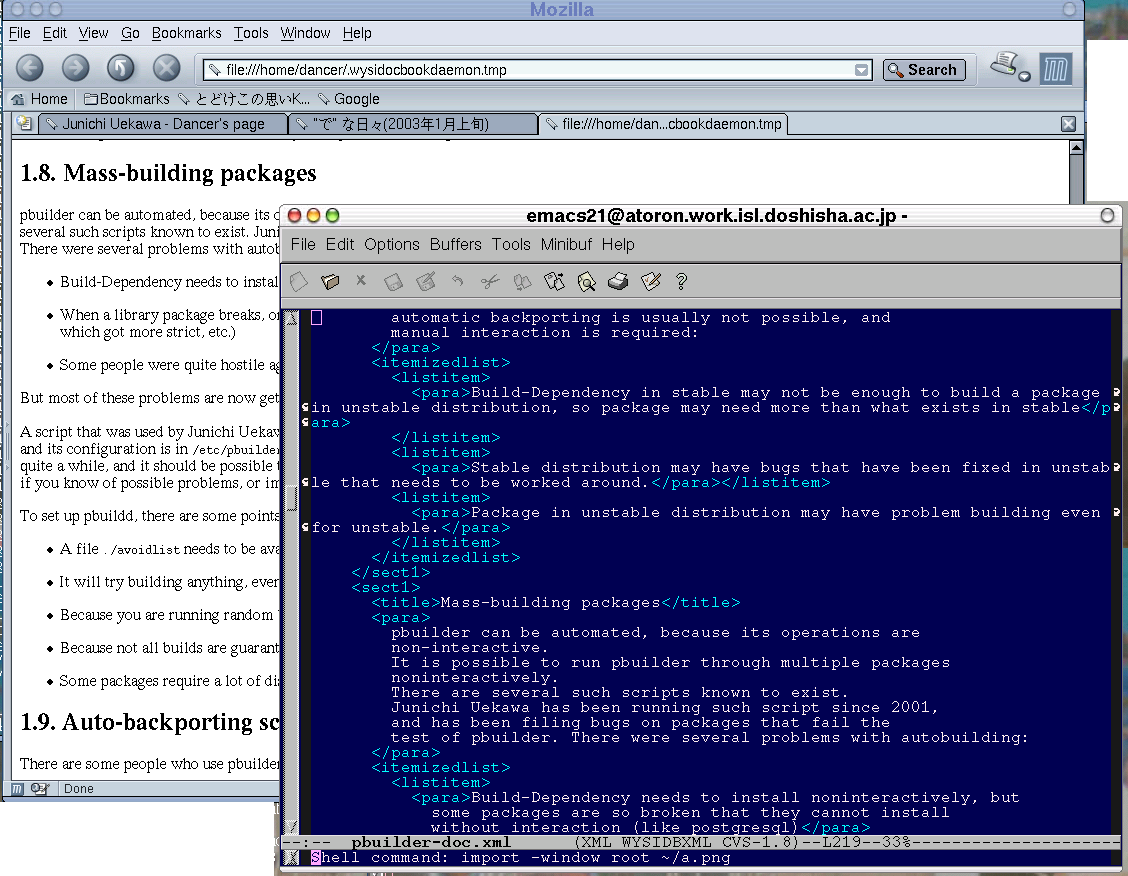Click the Search button
This screenshot has width=1128, height=876.
(923, 70)
